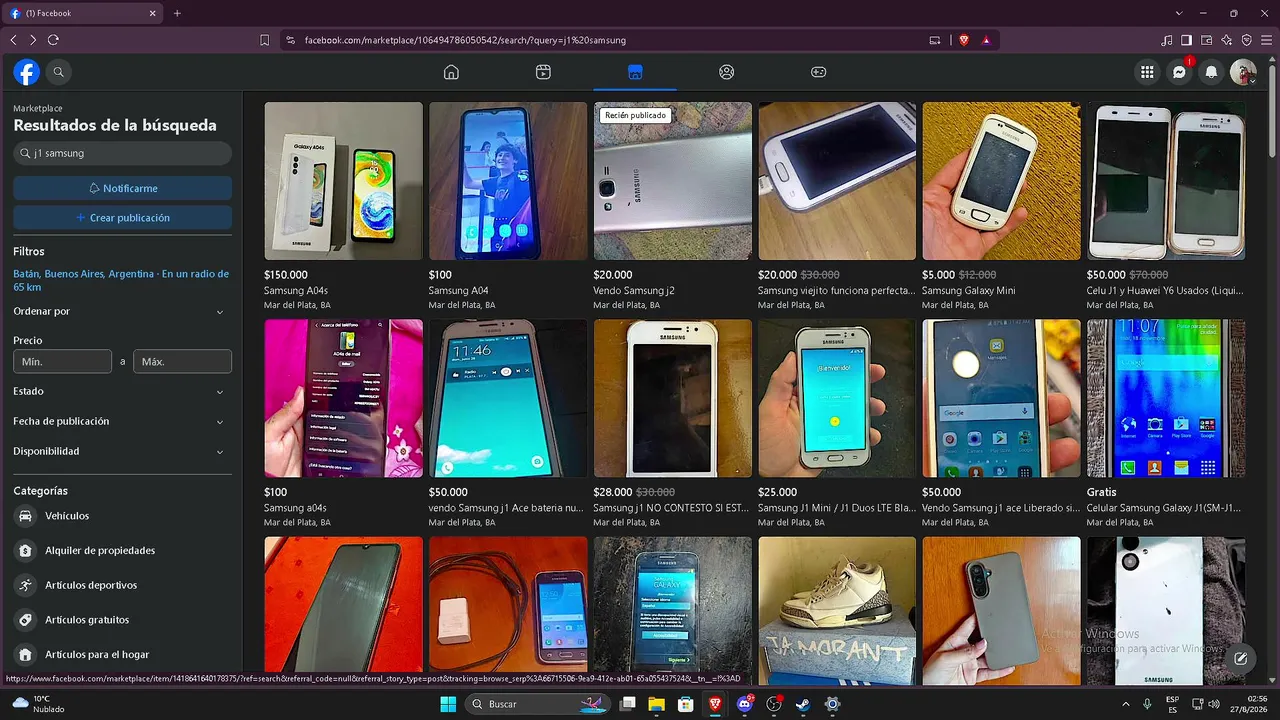This screenshot has width=1280, height=720.
Task: Expand the Ordenar por filter
Action: (x=122, y=312)
